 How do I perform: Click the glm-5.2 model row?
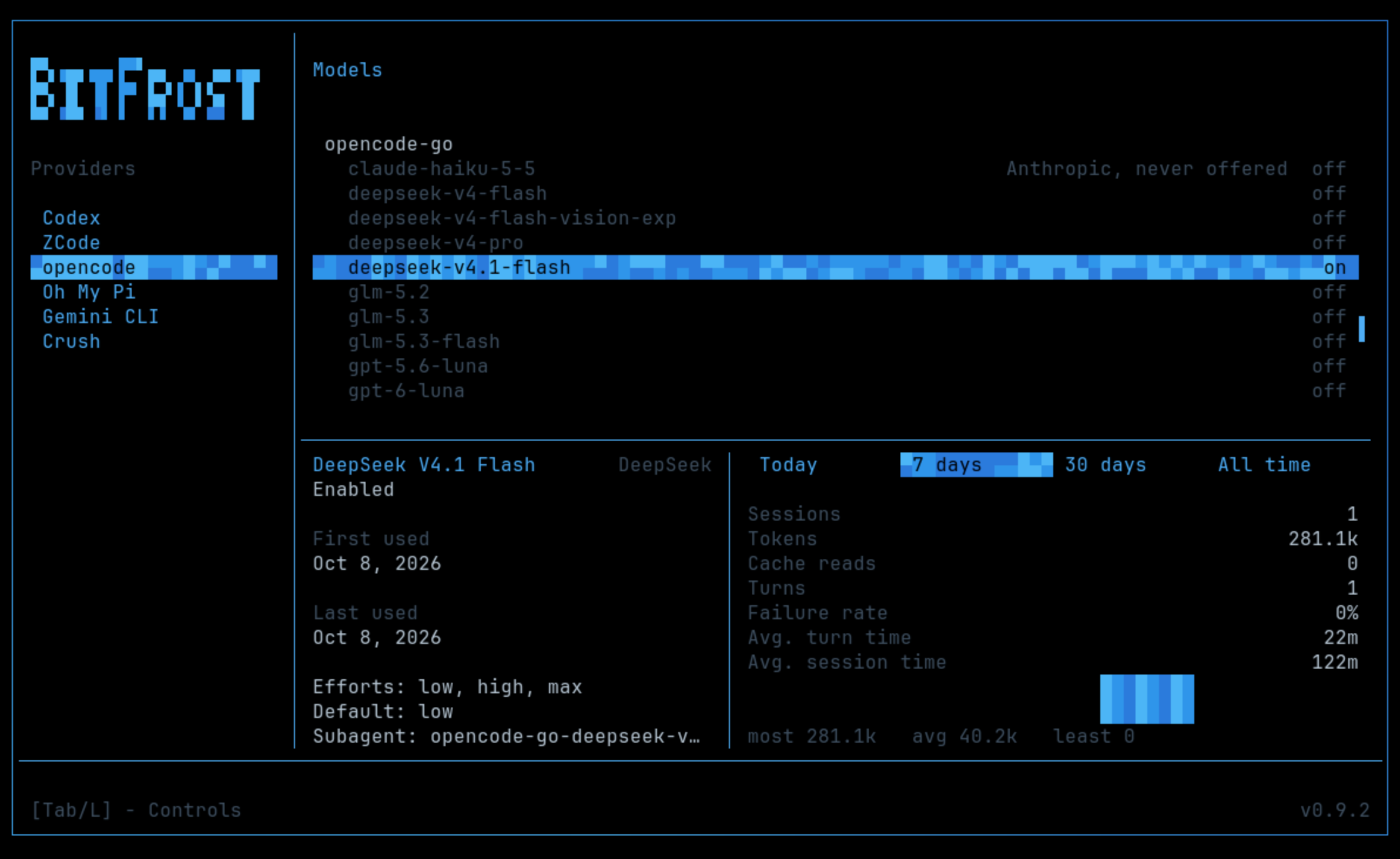835,292
